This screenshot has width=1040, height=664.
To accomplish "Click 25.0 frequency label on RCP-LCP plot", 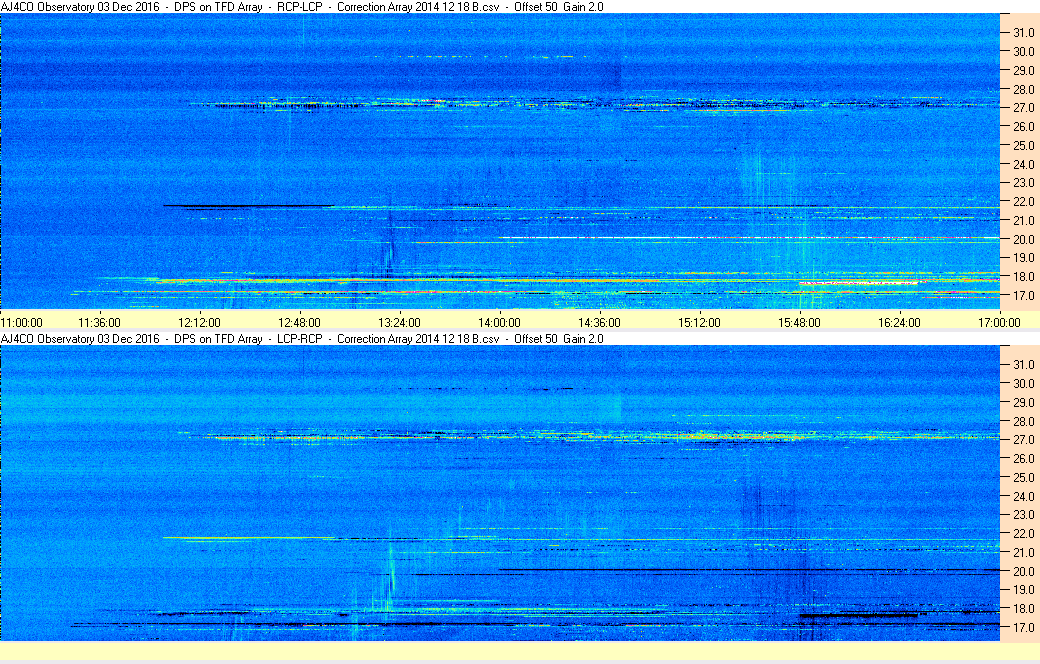I will pyautogui.click(x=1023, y=145).
